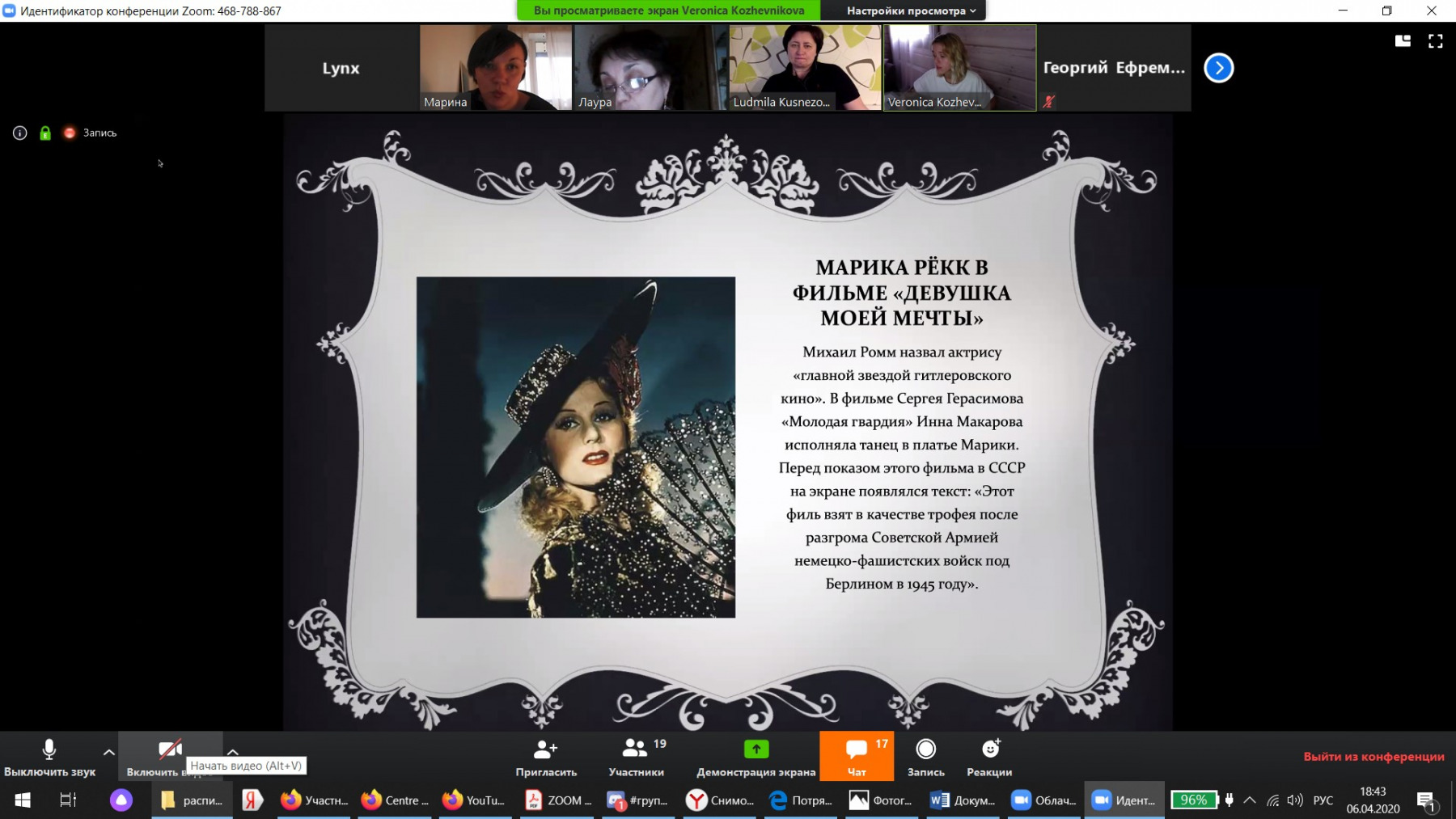Open the Participants panel

click(636, 749)
